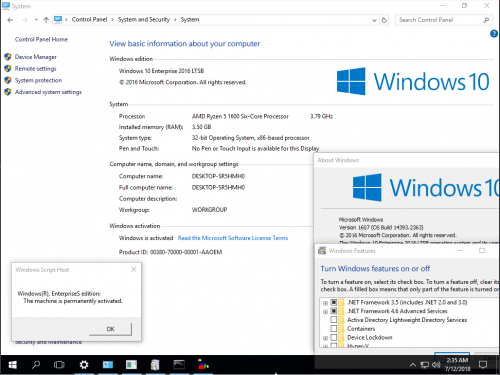Click the Back navigation arrow
The width and height of the screenshot is (500, 375).
[10, 20]
